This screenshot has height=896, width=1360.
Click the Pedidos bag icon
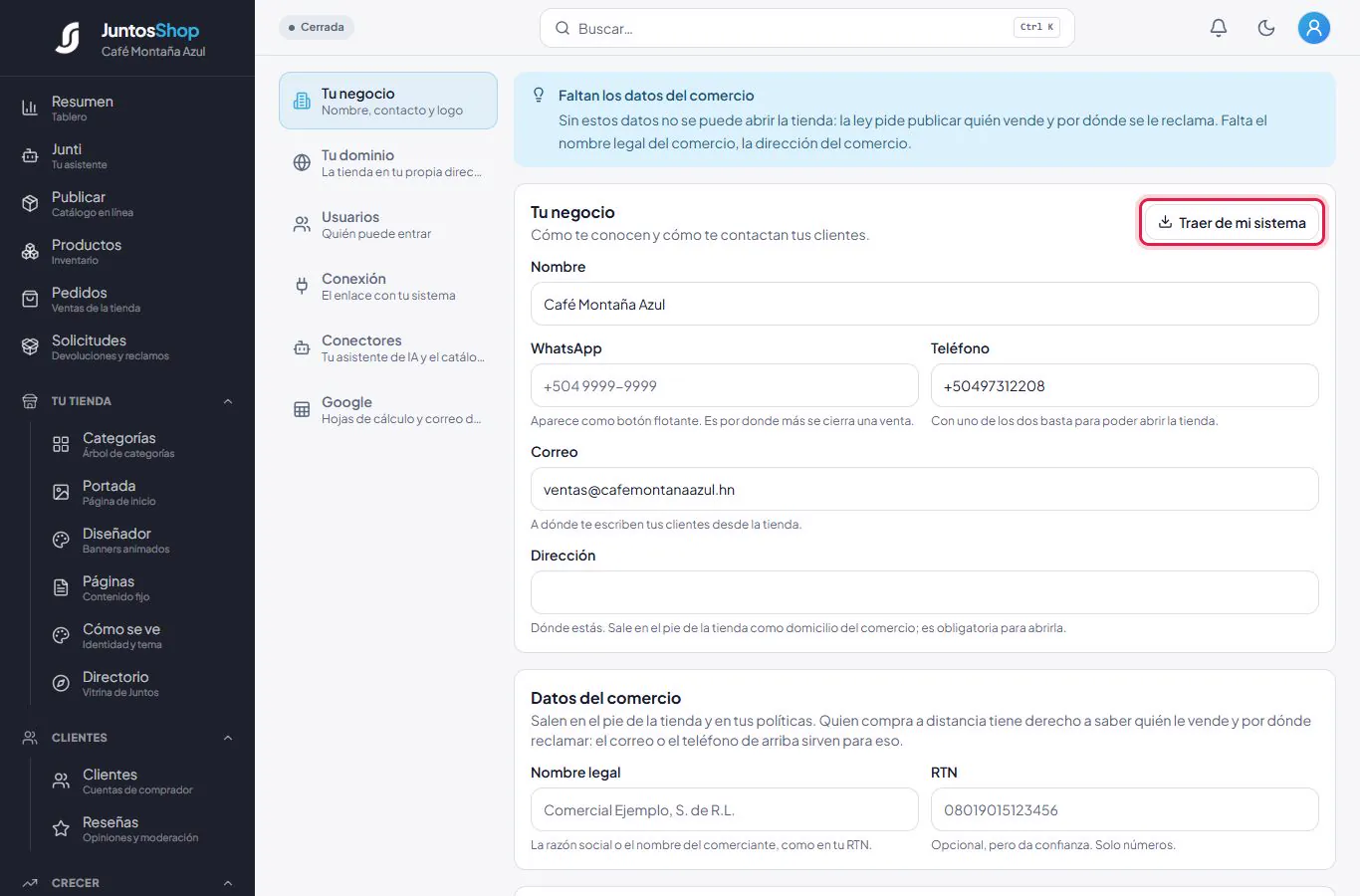pos(30,299)
